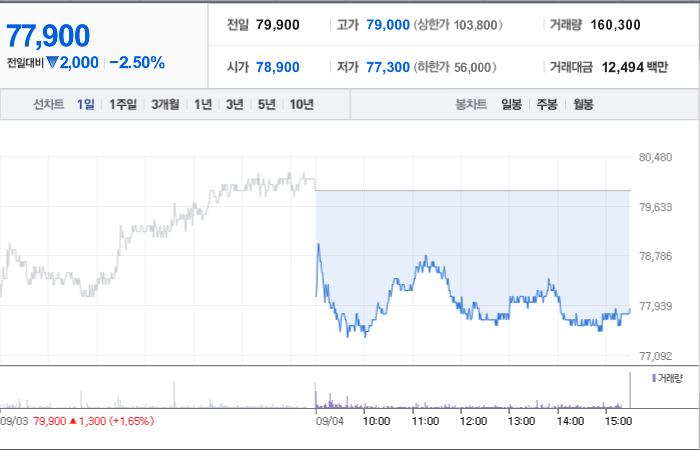Click the down triangle next to 전일대비
The width and height of the screenshot is (700, 450).
[x=52, y=63]
